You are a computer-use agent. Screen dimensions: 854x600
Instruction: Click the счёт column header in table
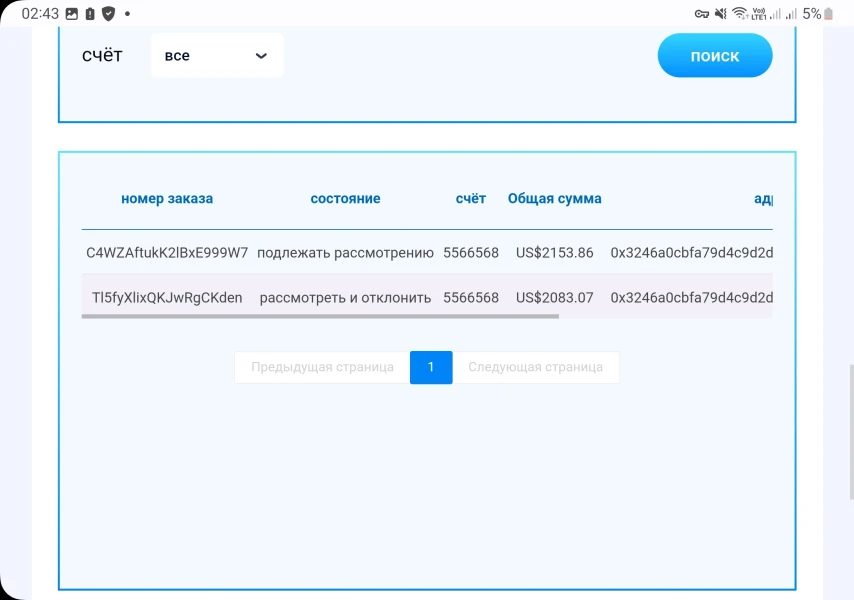(471, 199)
